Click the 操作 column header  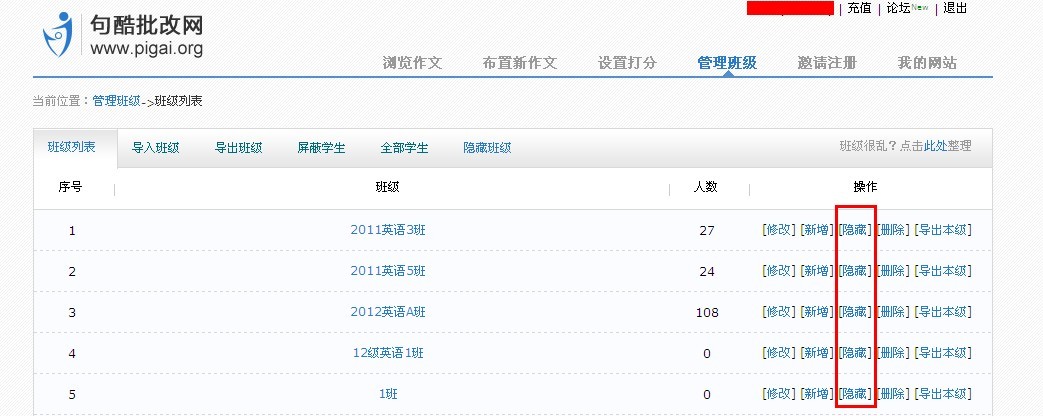865,188
